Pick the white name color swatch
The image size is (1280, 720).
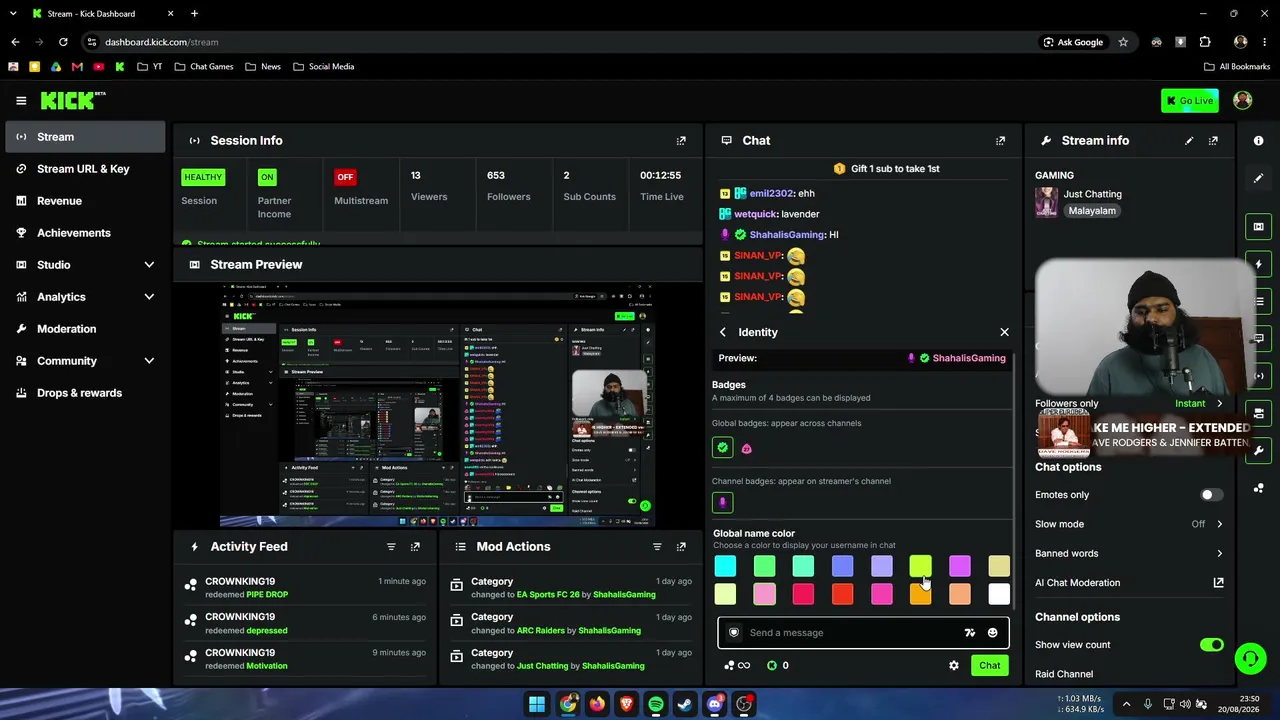[999, 595]
